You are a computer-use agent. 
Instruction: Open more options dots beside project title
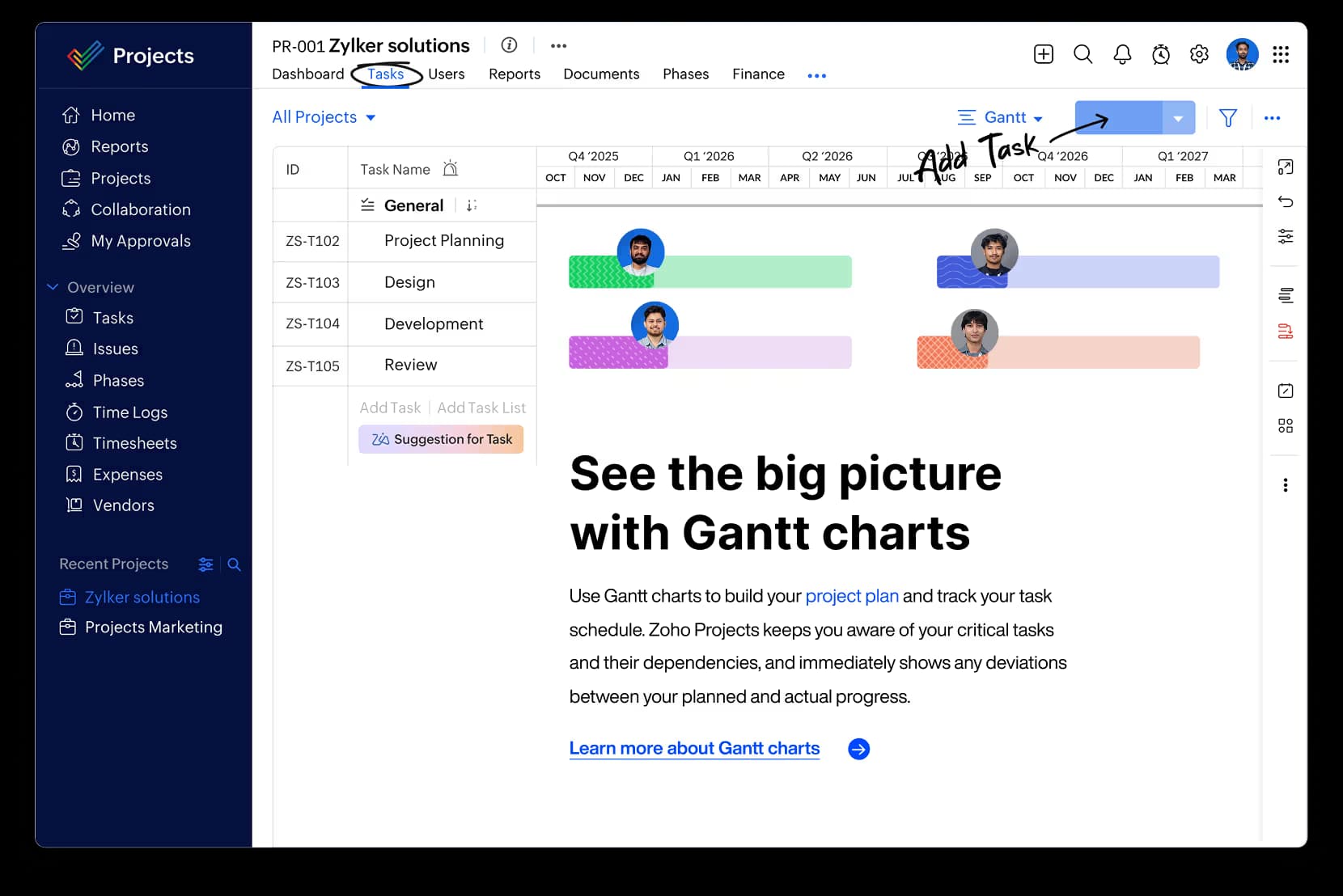558,46
